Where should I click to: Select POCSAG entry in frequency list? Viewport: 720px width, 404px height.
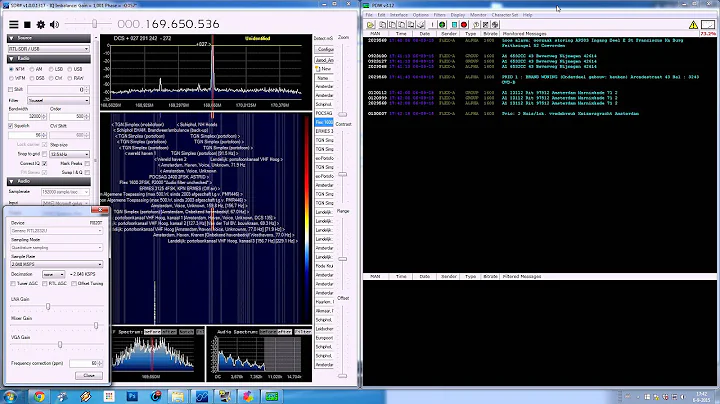324,113
